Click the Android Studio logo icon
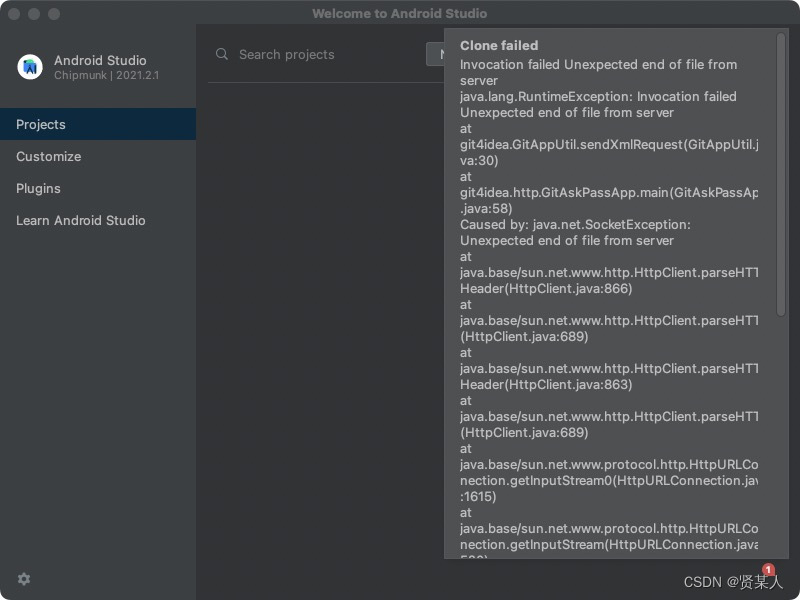The image size is (800, 600). [30, 67]
